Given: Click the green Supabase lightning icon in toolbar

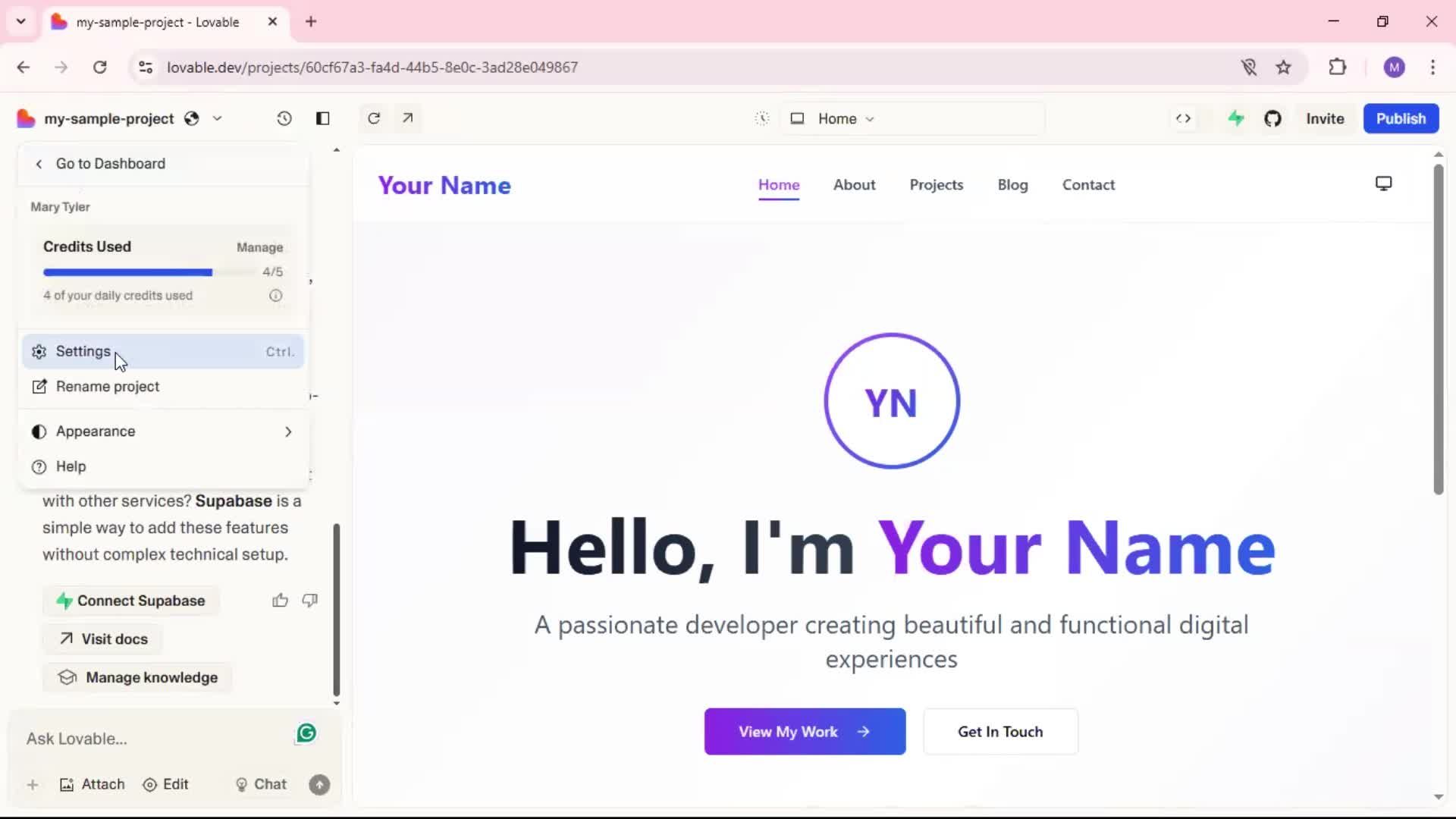Looking at the screenshot, I should (x=1236, y=118).
